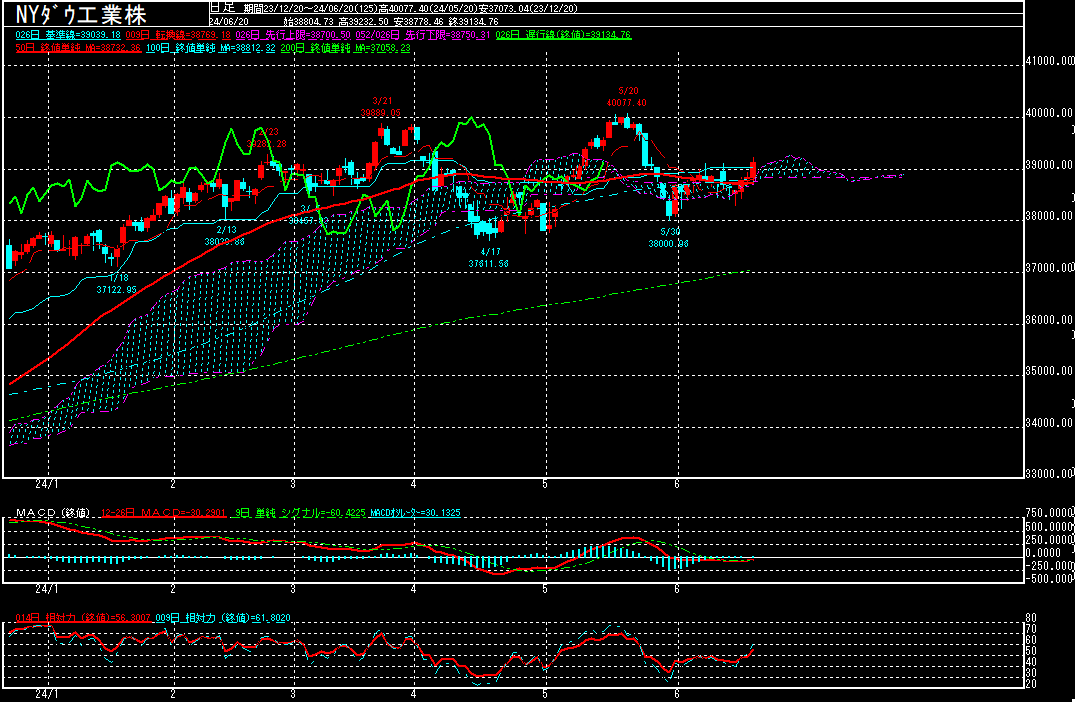Select the 日足 timeframe label

pyautogui.click(x=222, y=8)
